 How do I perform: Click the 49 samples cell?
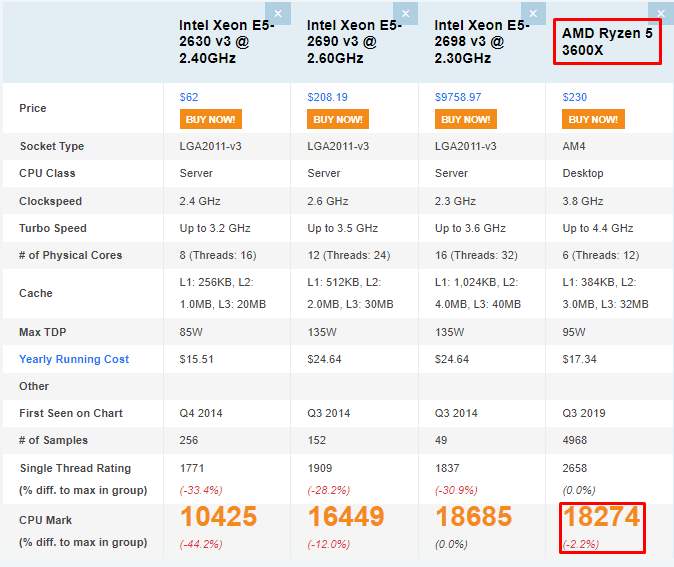point(441,440)
